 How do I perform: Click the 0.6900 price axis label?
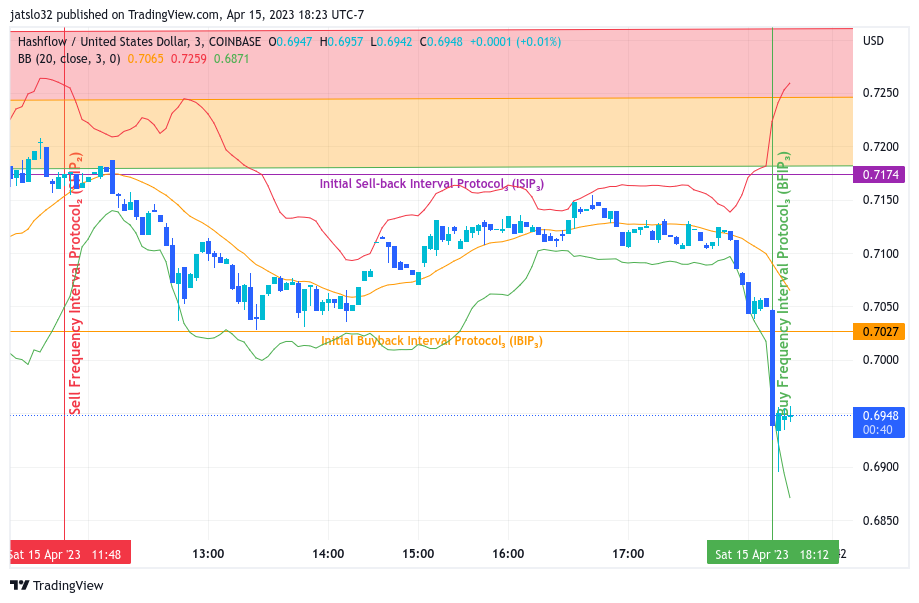click(x=881, y=467)
